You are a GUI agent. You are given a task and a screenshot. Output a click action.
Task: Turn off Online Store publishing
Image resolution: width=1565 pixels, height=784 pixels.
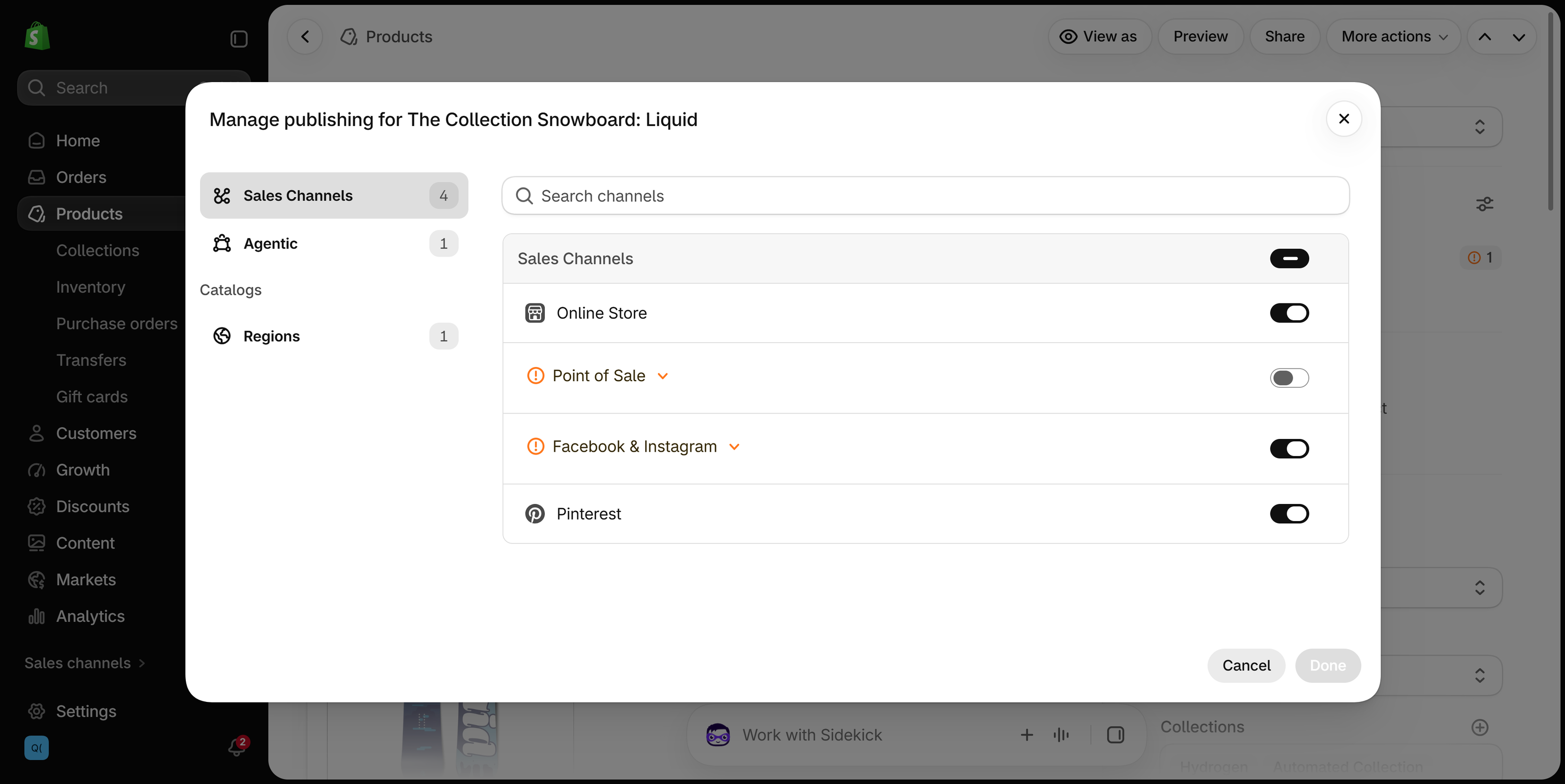pyautogui.click(x=1289, y=313)
